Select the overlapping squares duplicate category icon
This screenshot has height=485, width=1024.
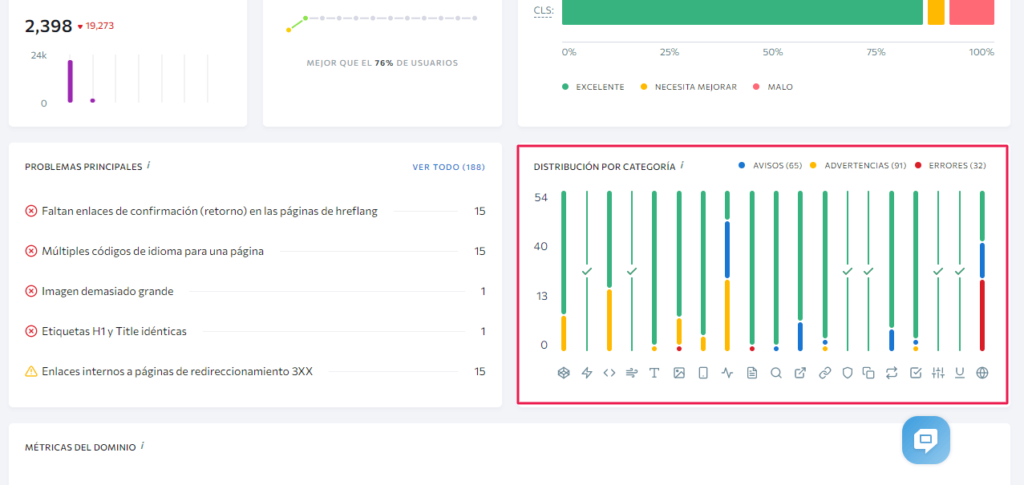868,373
